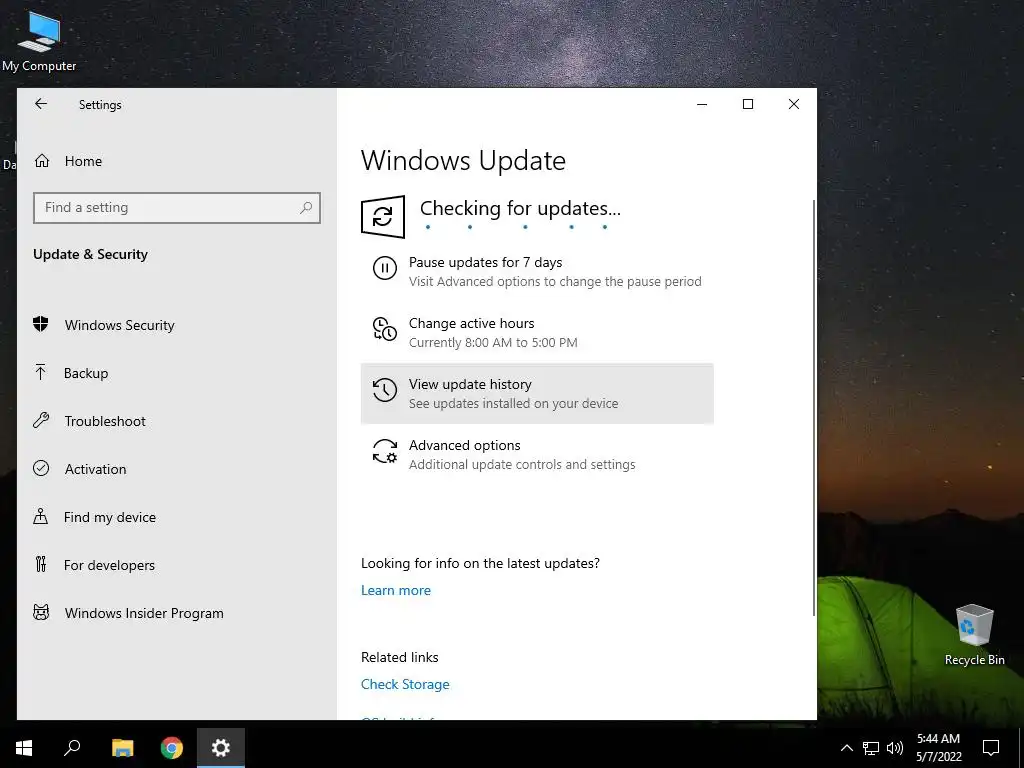Image resolution: width=1024 pixels, height=768 pixels.
Task: Click the volume speaker tray icon
Action: [x=895, y=748]
